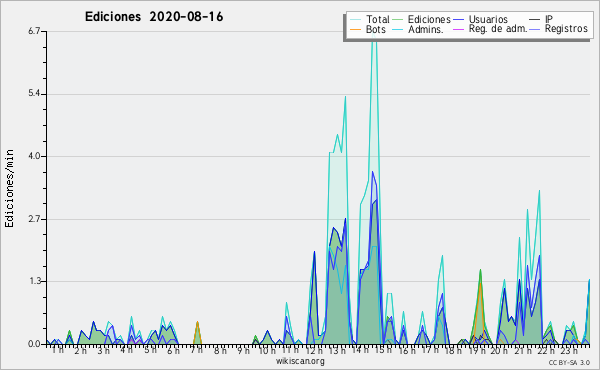Click the '21 h' x-axis label
The height and width of the screenshot is (370, 600).
tap(523, 350)
